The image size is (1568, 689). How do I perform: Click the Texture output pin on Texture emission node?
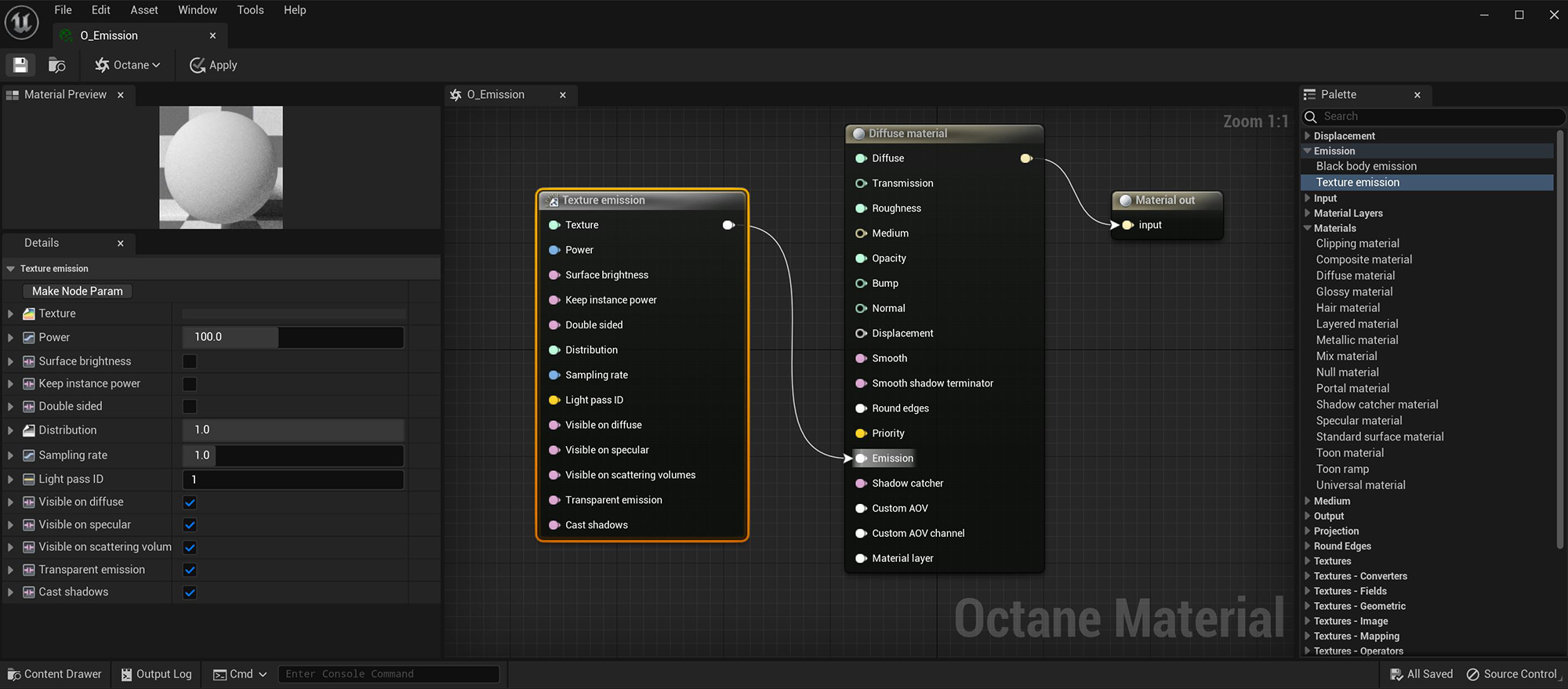[x=728, y=225]
